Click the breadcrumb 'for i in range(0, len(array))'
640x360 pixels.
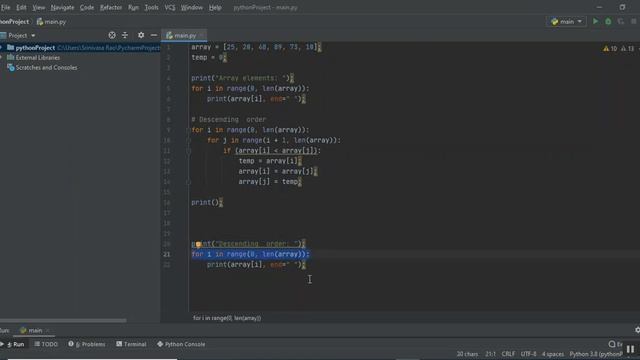(227, 318)
